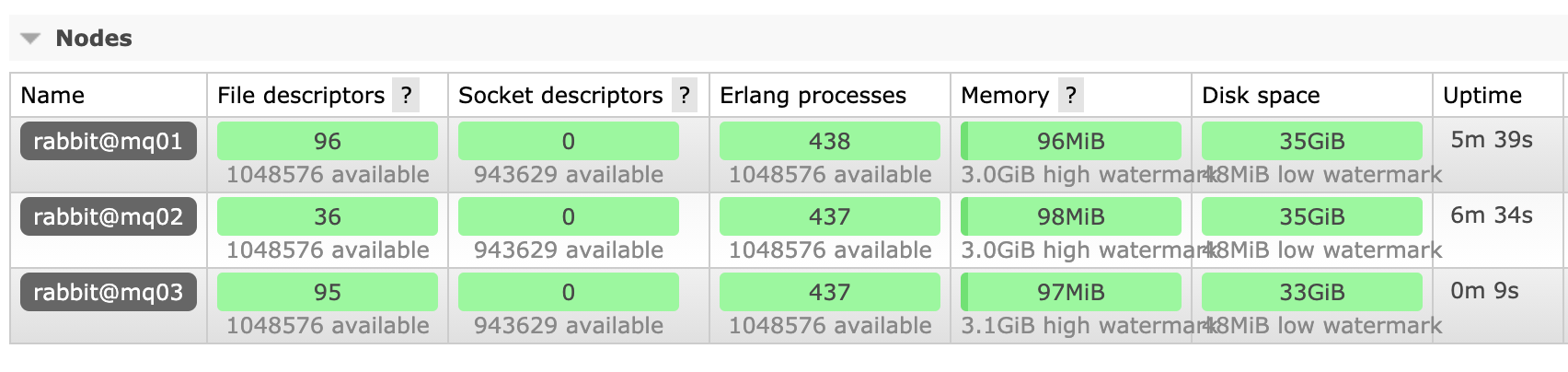Open the rabbit@mq03 node link

(109, 292)
